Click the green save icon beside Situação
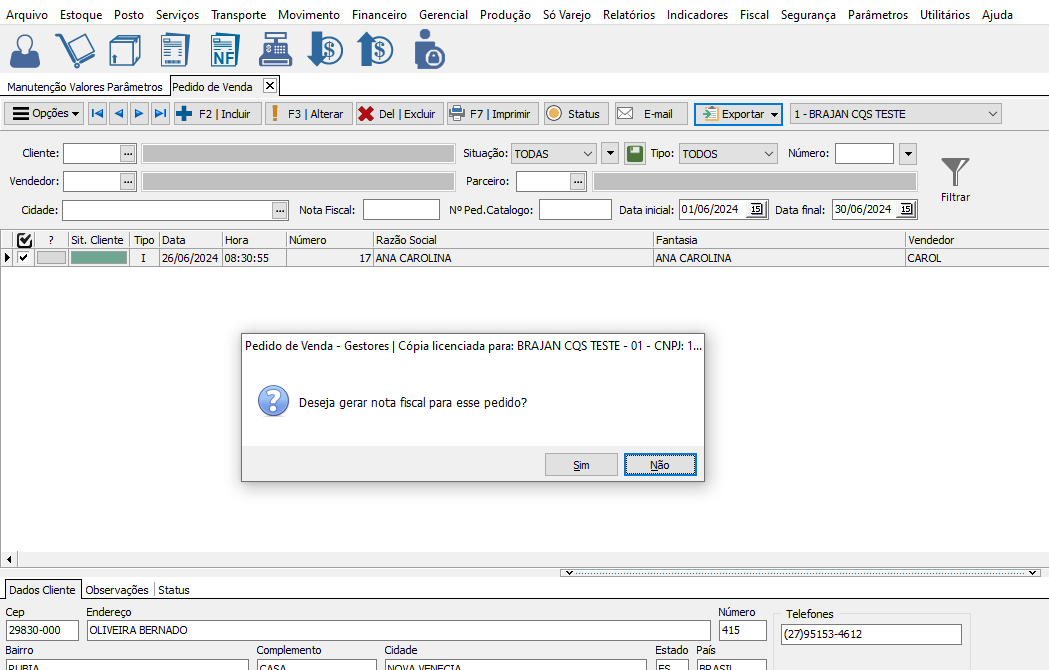Image resolution: width=1049 pixels, height=670 pixels. coord(635,154)
